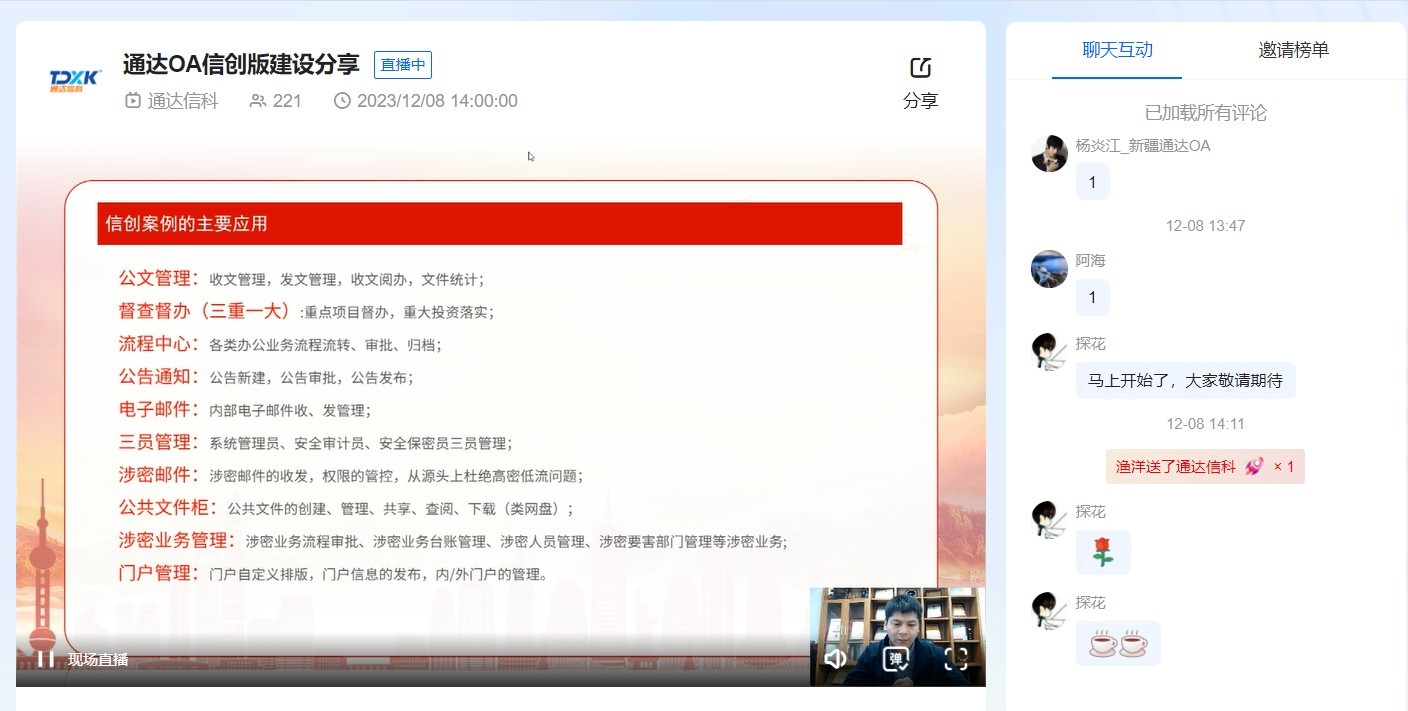Open the 邀请榜单 tab

(1294, 50)
